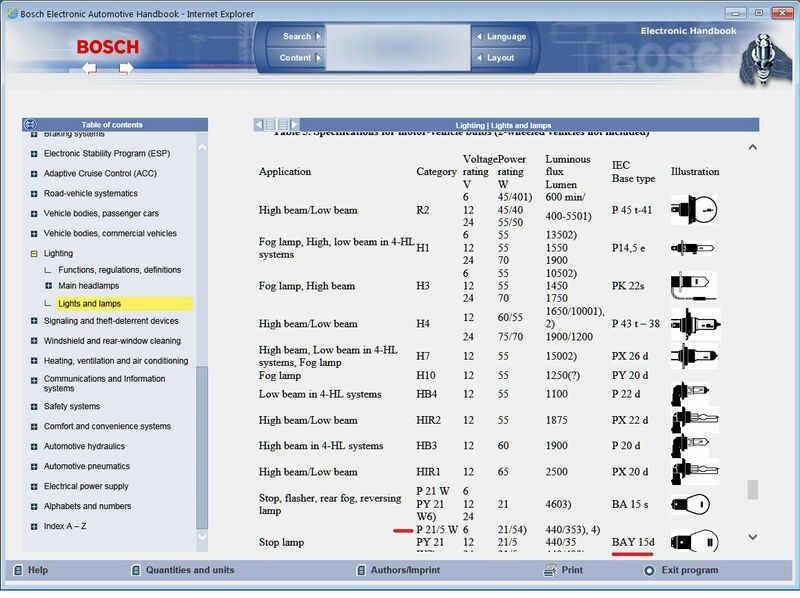Click the content pane scroll-up chevron
This screenshot has height=598, width=800.
pyautogui.click(x=753, y=147)
